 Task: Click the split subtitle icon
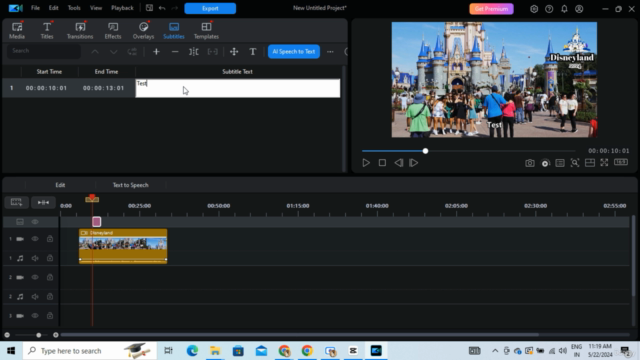click(x=194, y=52)
